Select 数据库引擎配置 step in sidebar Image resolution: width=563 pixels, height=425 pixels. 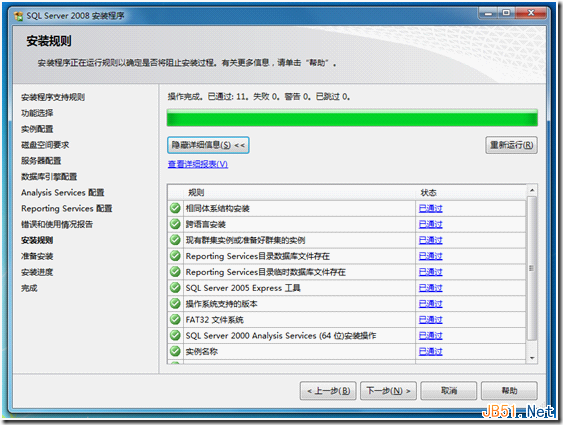point(49,177)
